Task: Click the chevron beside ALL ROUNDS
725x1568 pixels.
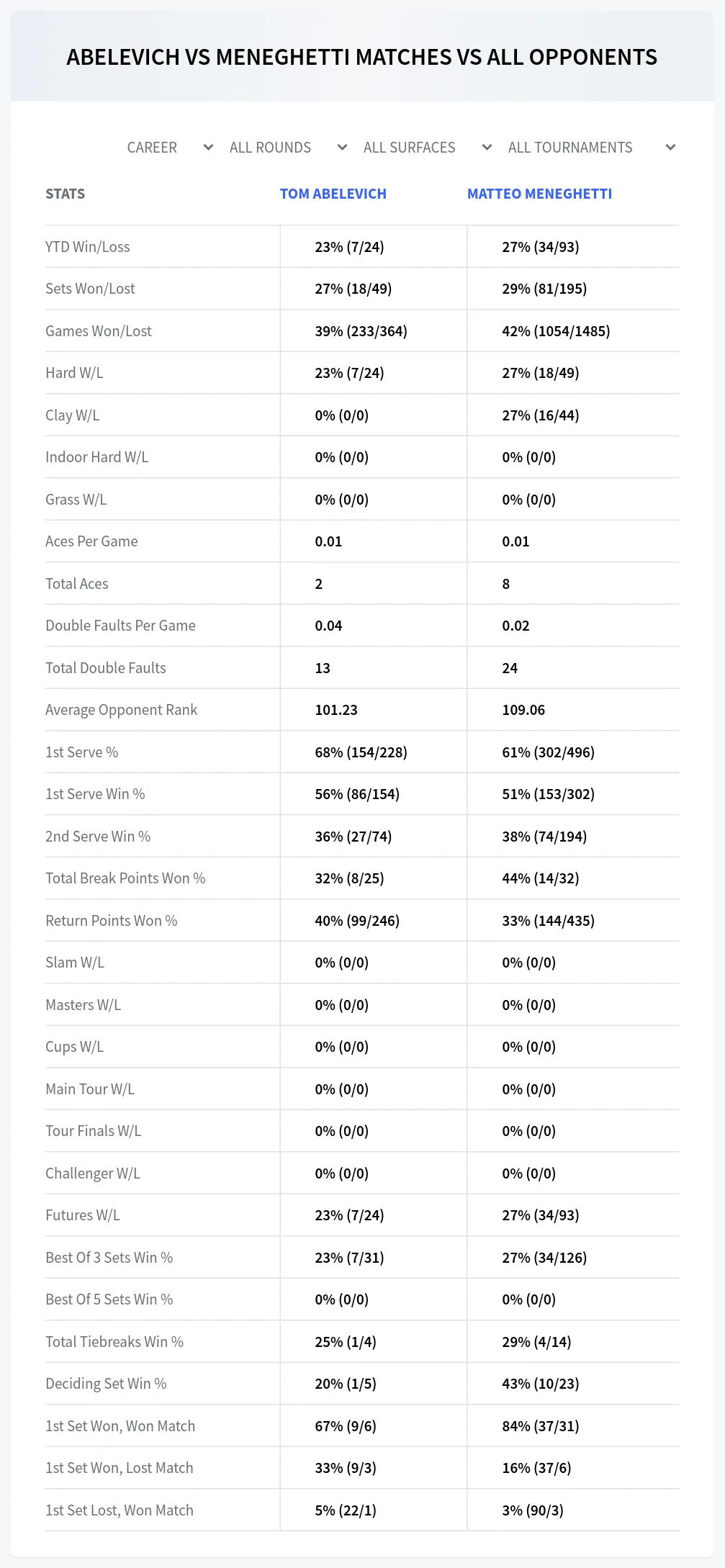Action: point(342,148)
